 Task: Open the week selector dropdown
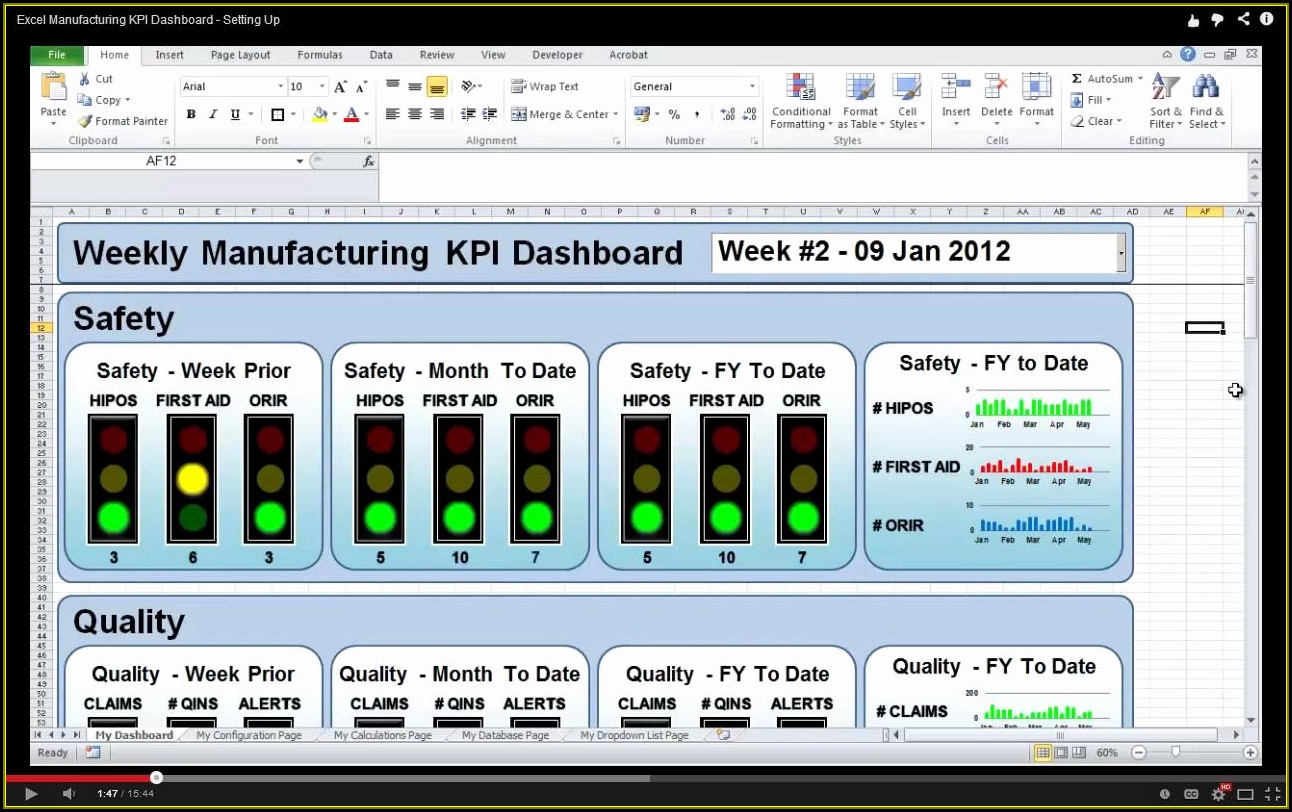tap(1121, 253)
